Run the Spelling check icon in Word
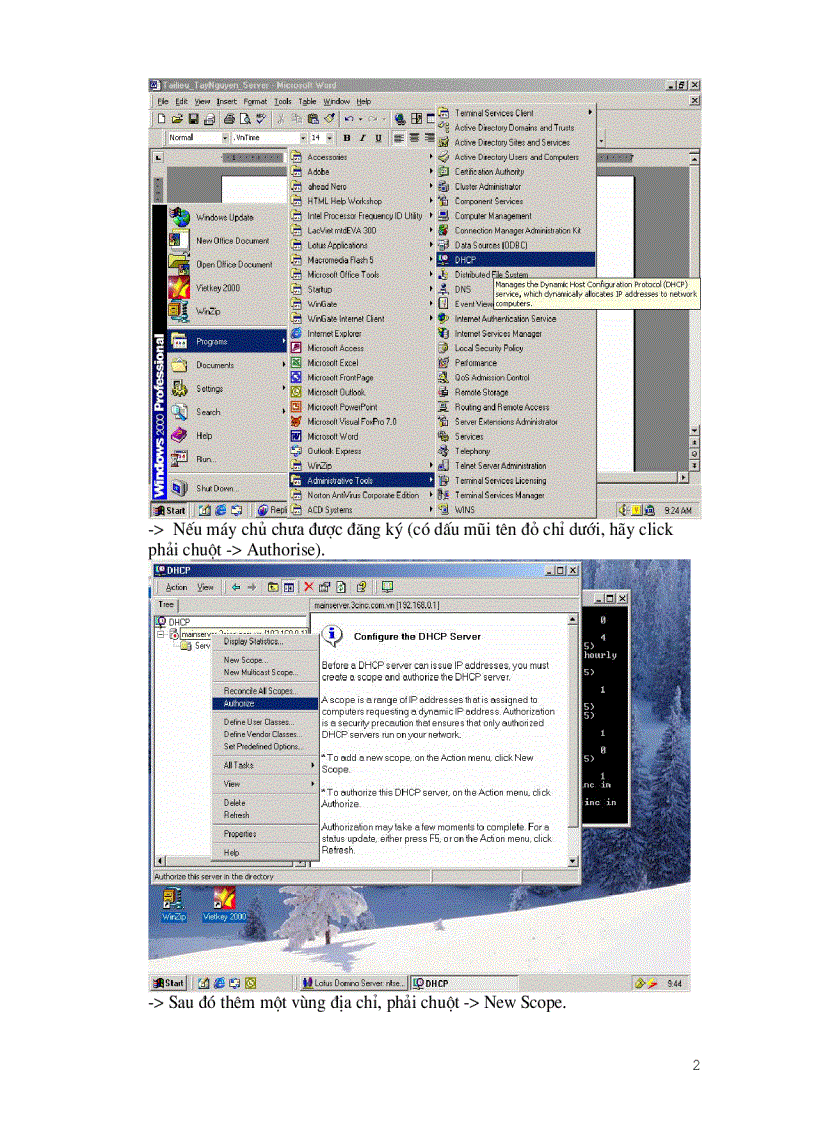 point(261,118)
